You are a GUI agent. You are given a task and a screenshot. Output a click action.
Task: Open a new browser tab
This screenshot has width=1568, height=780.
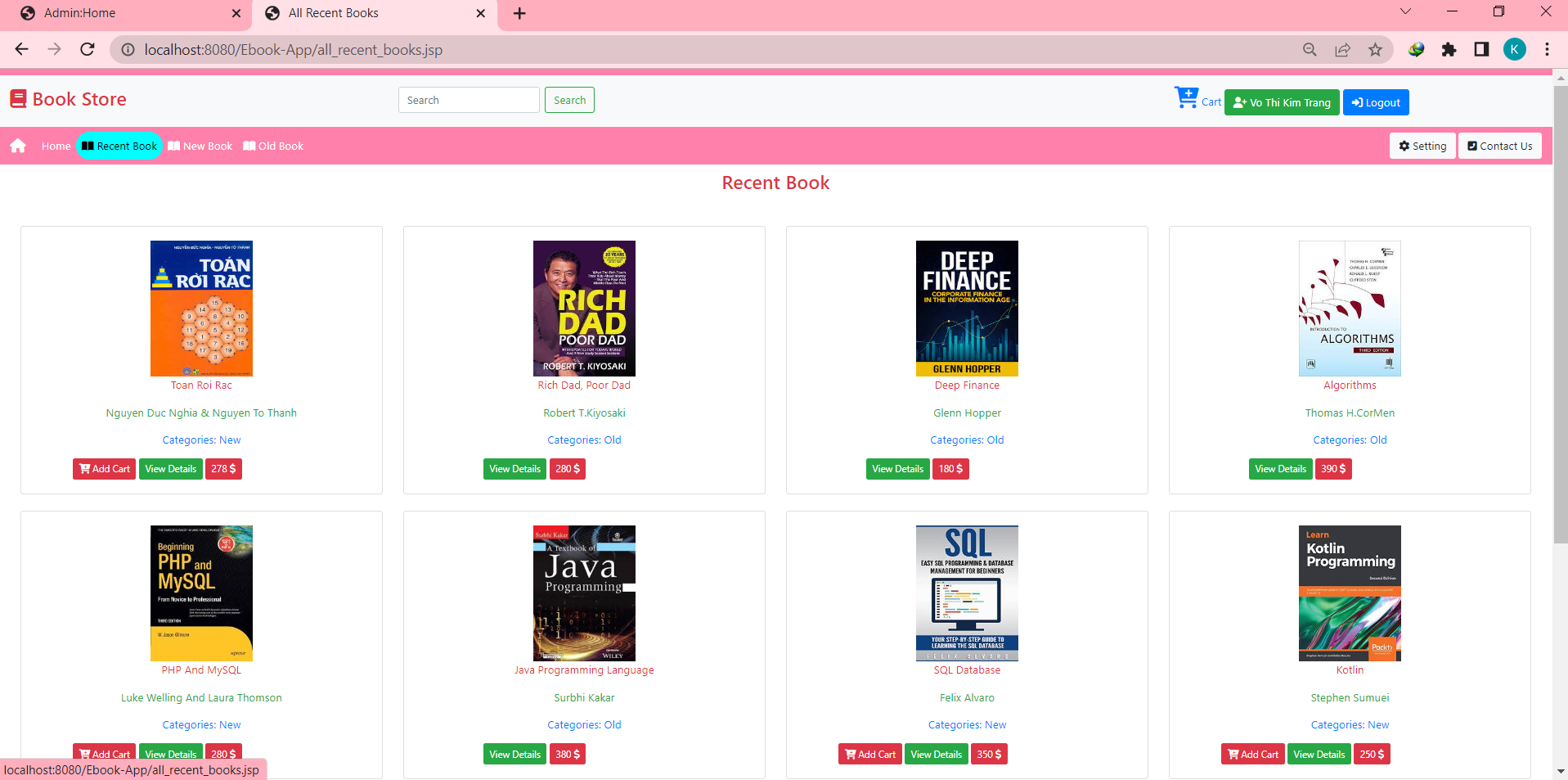[x=519, y=13]
